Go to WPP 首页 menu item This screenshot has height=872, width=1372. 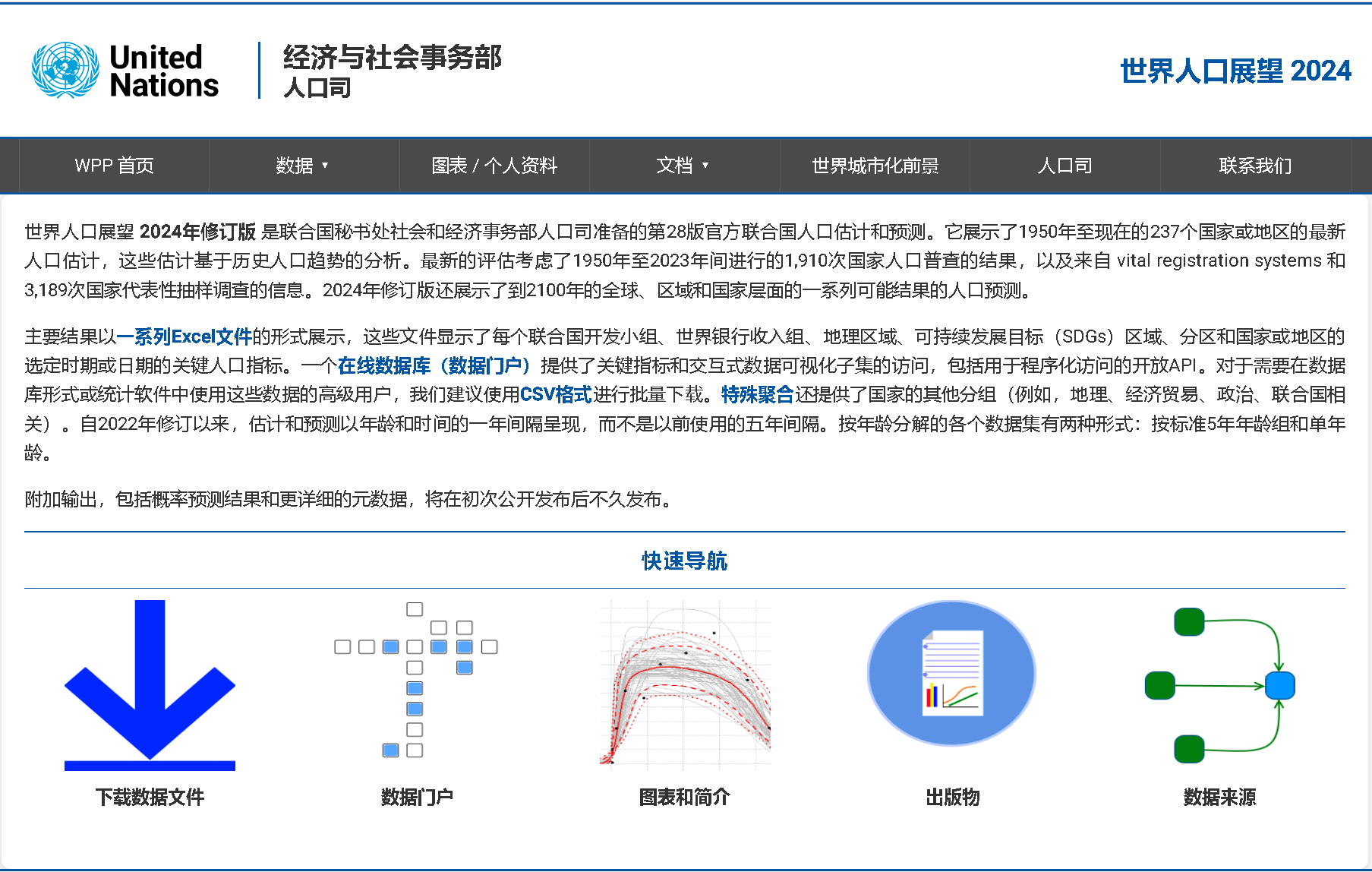point(114,166)
